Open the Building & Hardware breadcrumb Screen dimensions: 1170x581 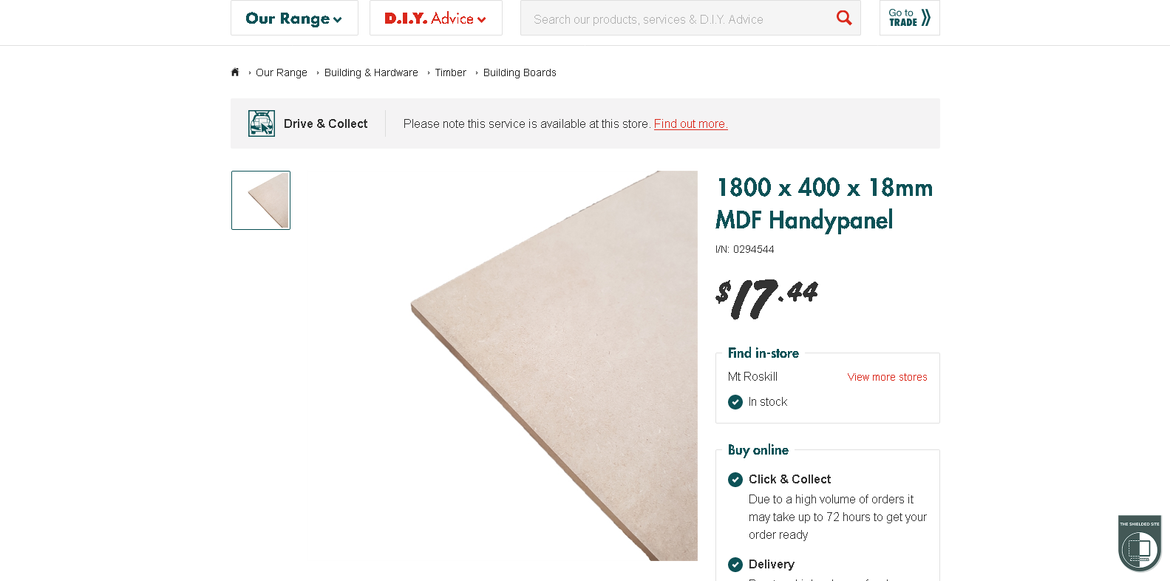(x=371, y=72)
